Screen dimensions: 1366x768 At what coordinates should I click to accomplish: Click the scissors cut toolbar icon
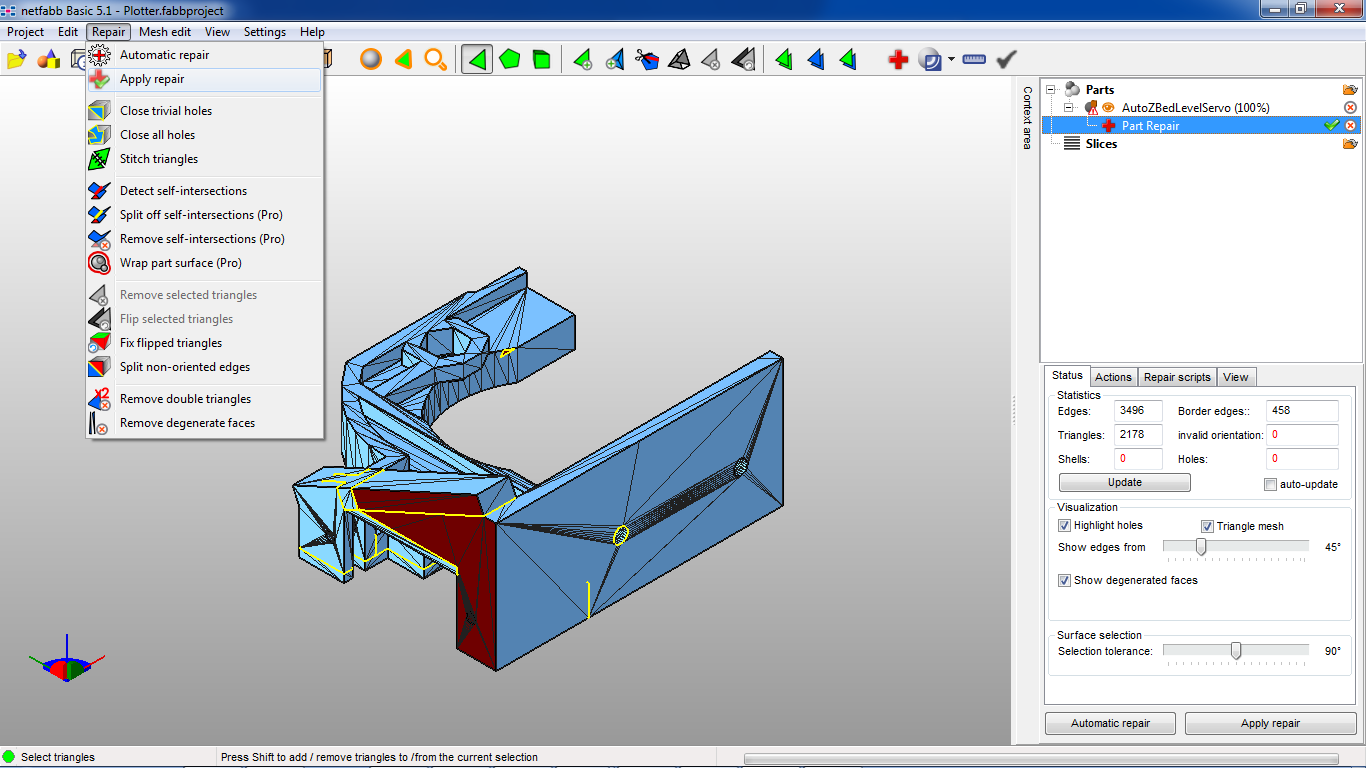click(x=647, y=60)
